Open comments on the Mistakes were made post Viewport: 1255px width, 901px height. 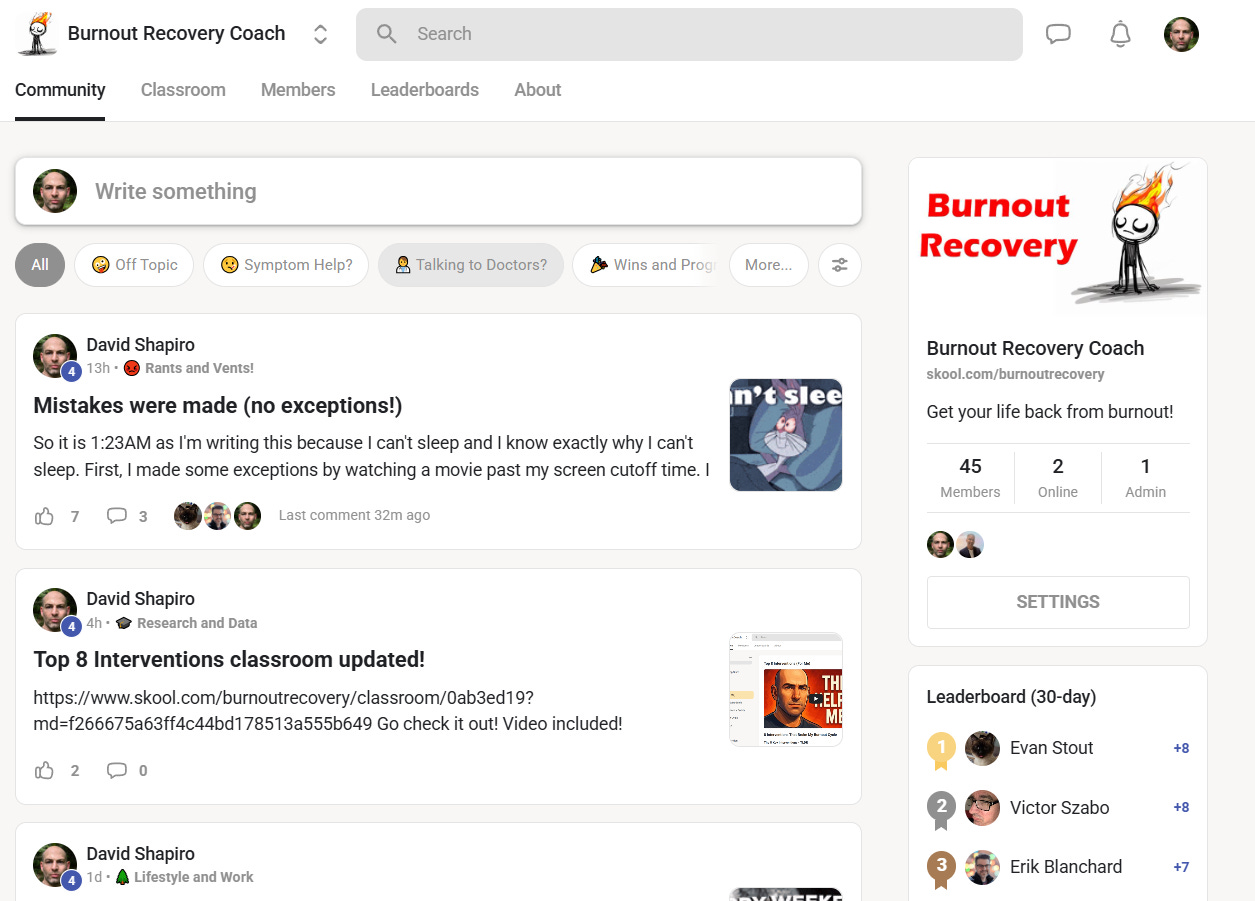[117, 516]
